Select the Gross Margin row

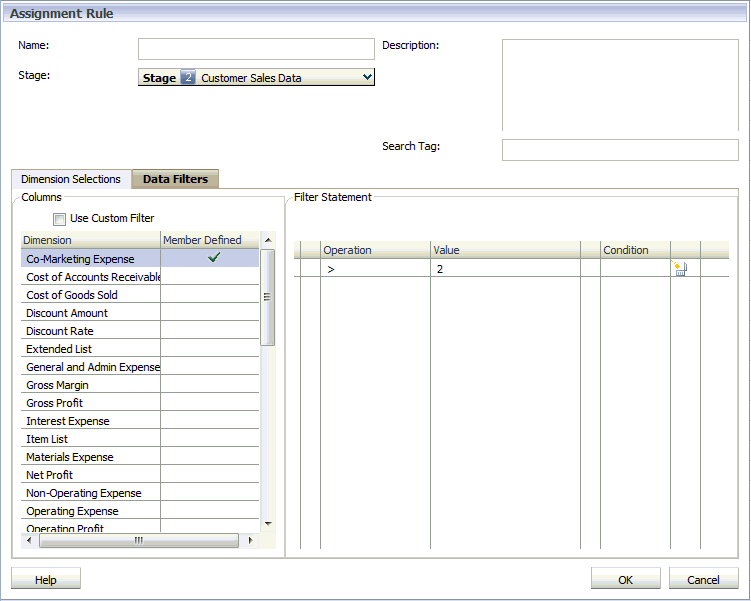pos(140,385)
